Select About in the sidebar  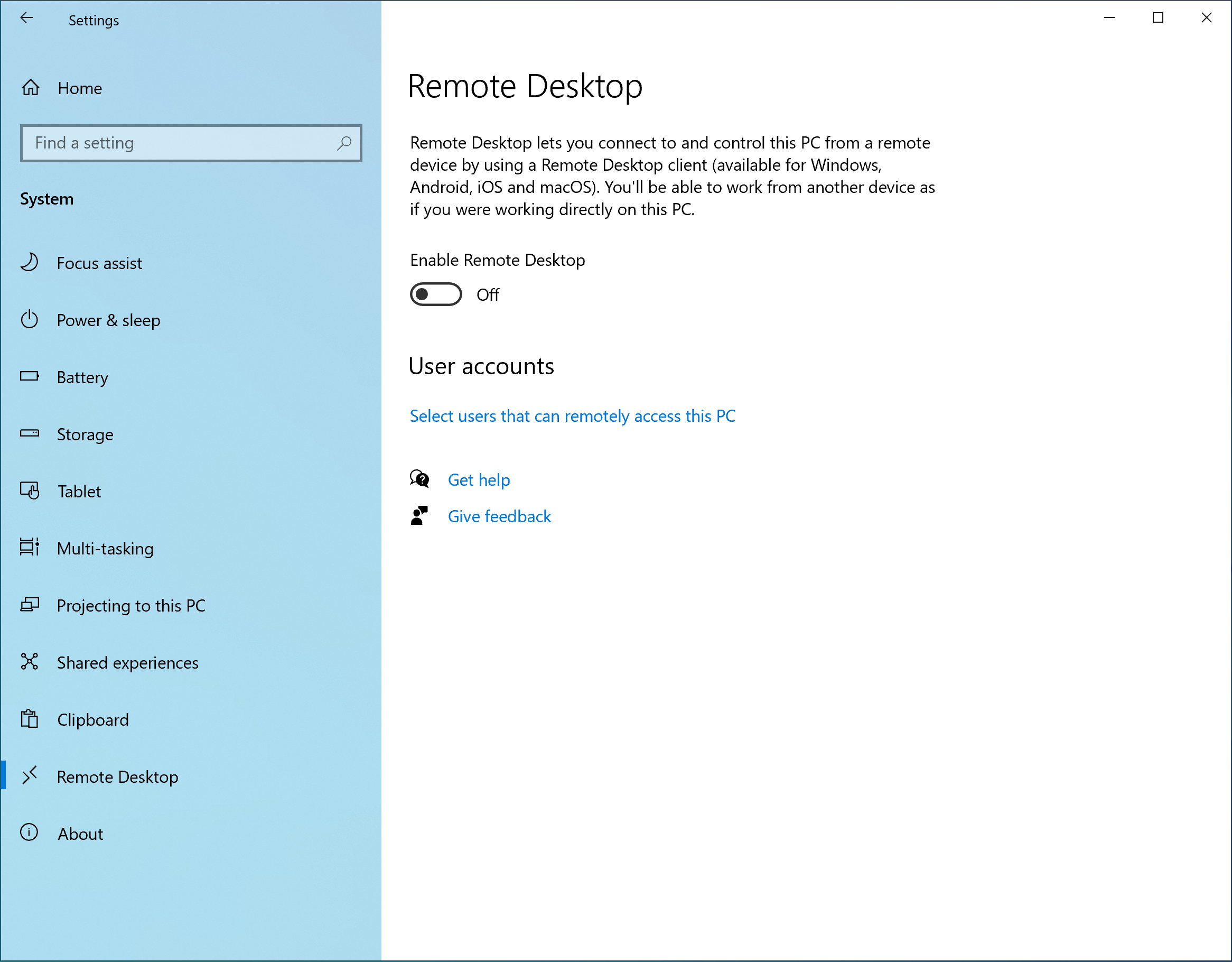[80, 833]
